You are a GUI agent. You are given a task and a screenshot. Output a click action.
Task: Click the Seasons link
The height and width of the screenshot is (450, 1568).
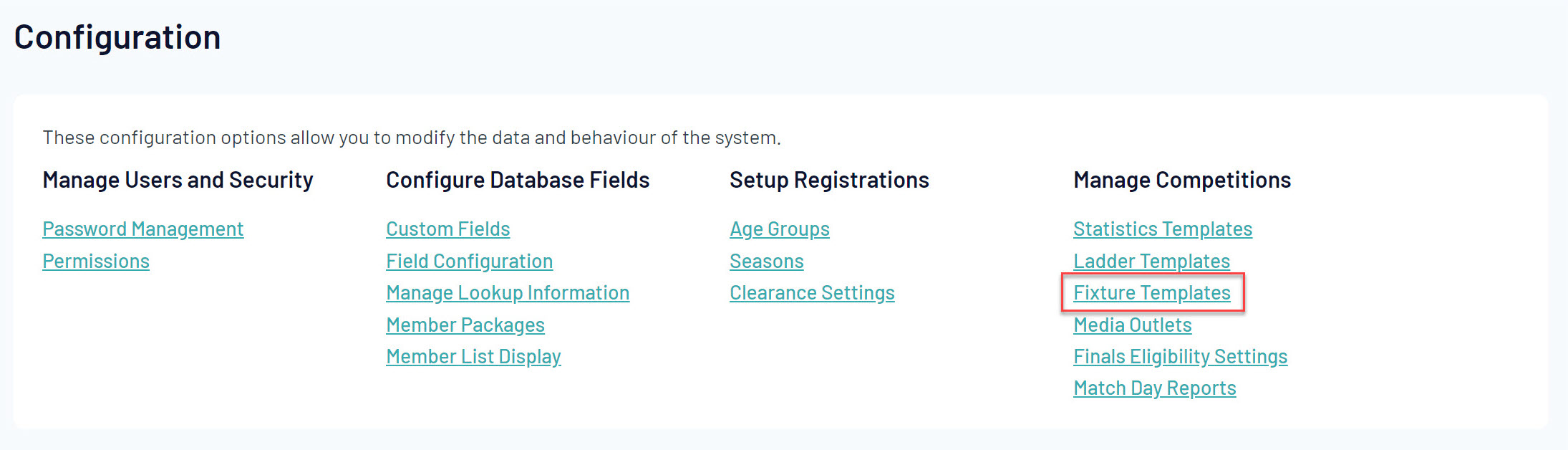coord(766,262)
